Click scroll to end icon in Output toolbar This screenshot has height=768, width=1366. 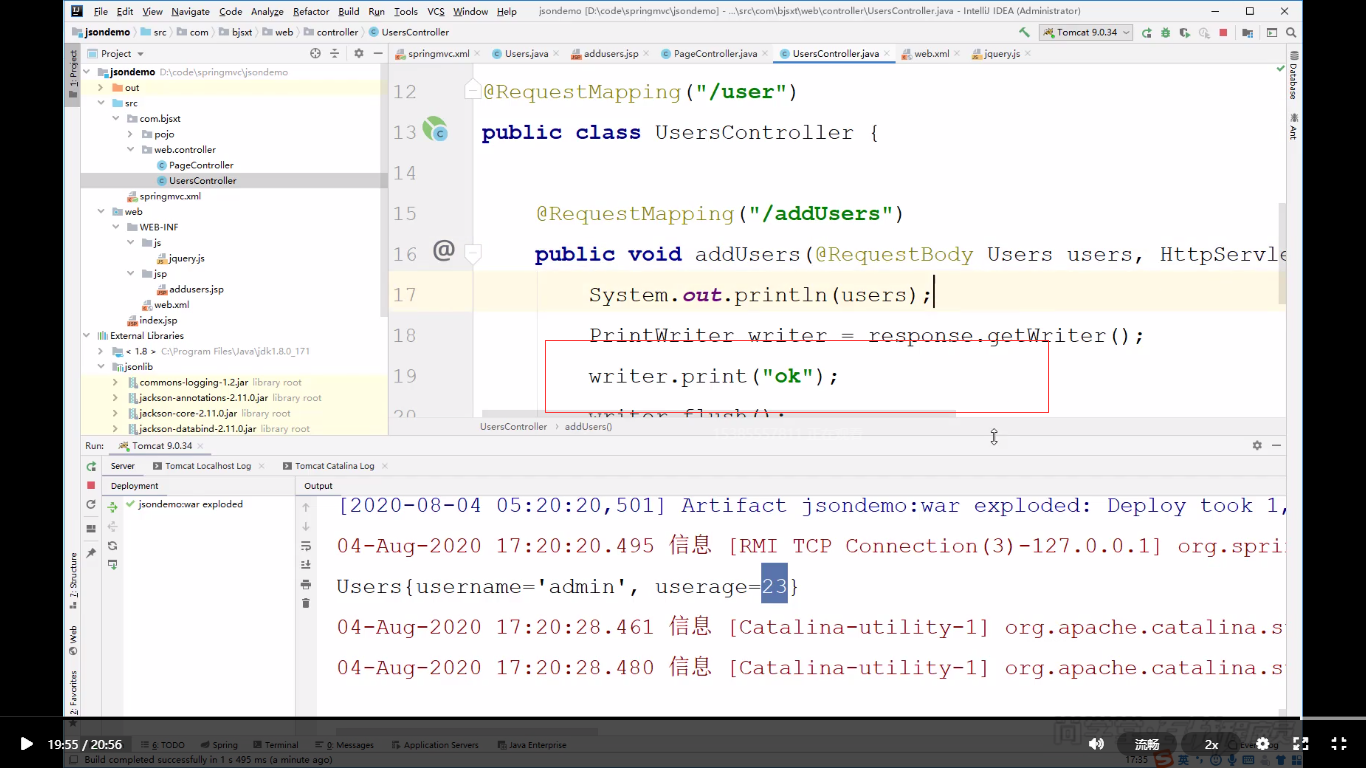[x=306, y=565]
